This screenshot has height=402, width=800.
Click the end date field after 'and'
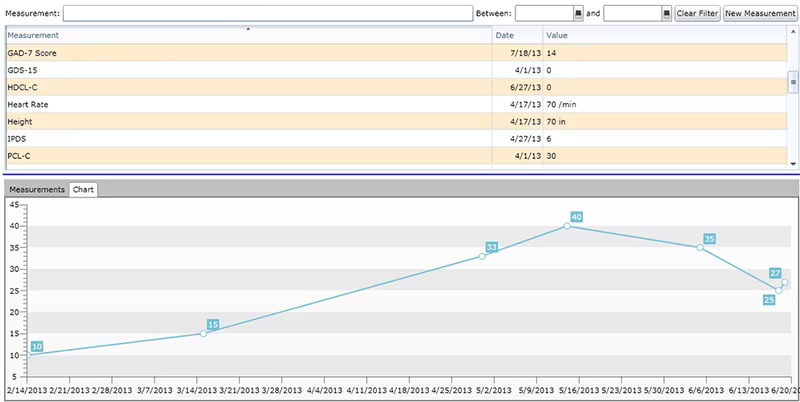coord(633,13)
